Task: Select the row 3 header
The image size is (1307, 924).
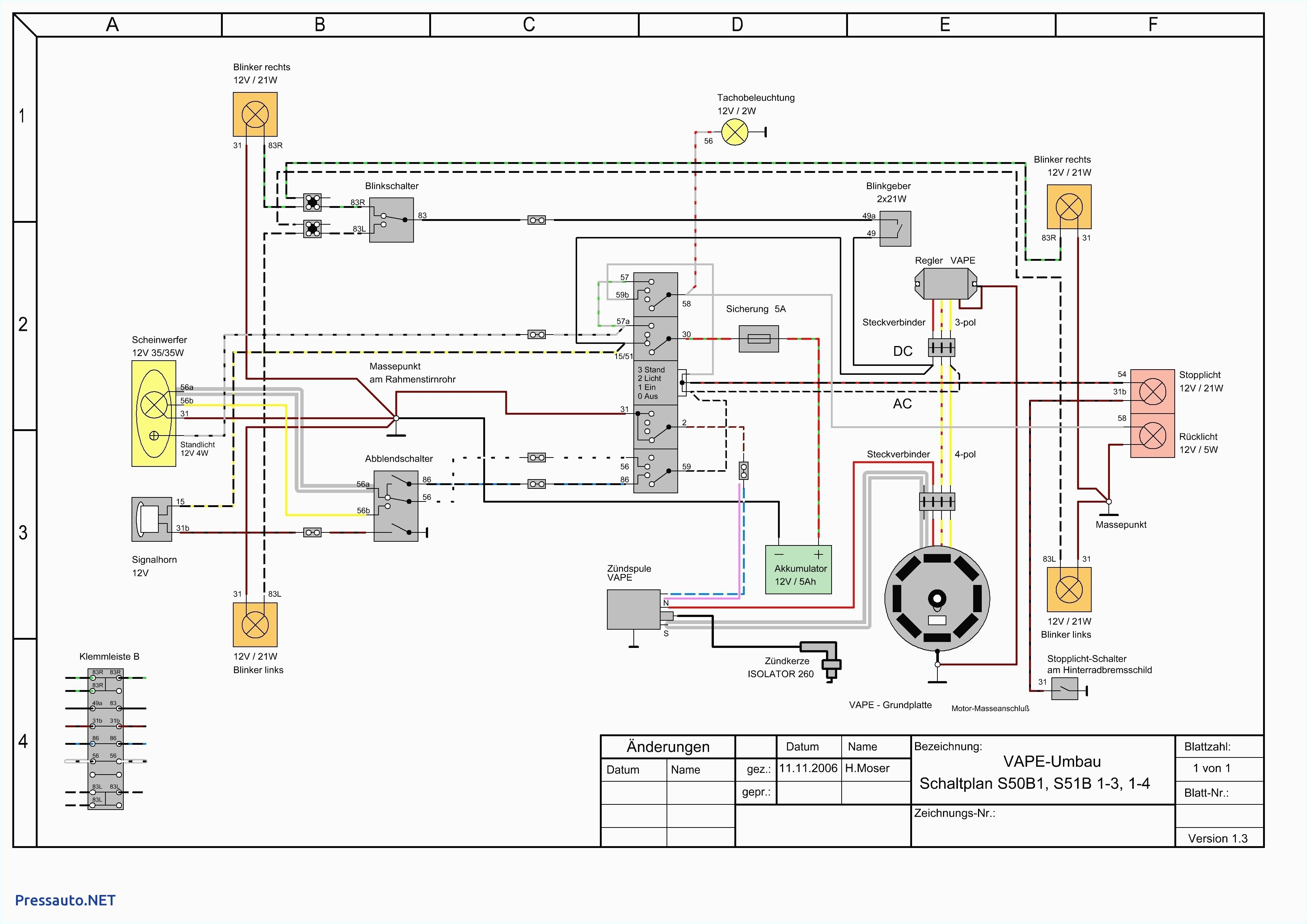Action: click(x=23, y=532)
